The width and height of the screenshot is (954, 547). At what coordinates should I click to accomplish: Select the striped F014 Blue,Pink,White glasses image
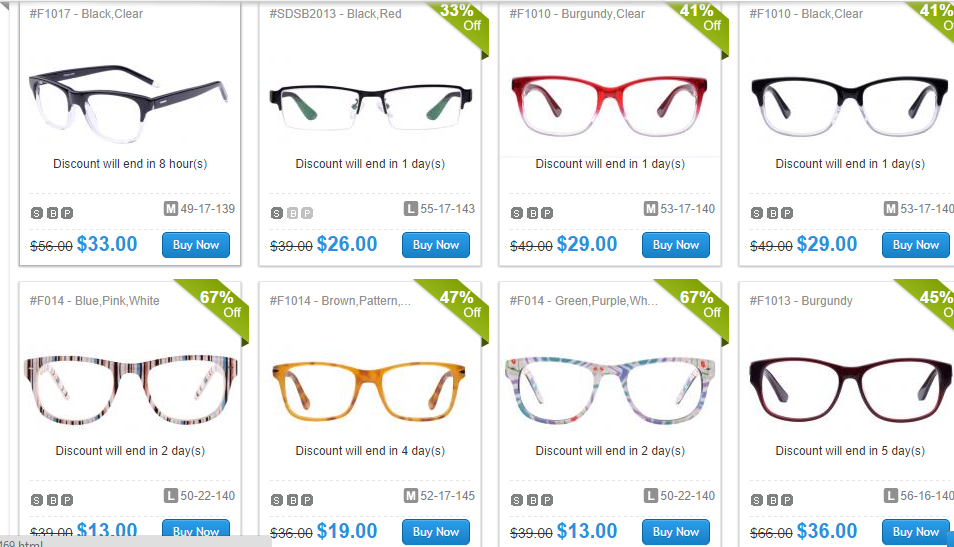coord(130,389)
